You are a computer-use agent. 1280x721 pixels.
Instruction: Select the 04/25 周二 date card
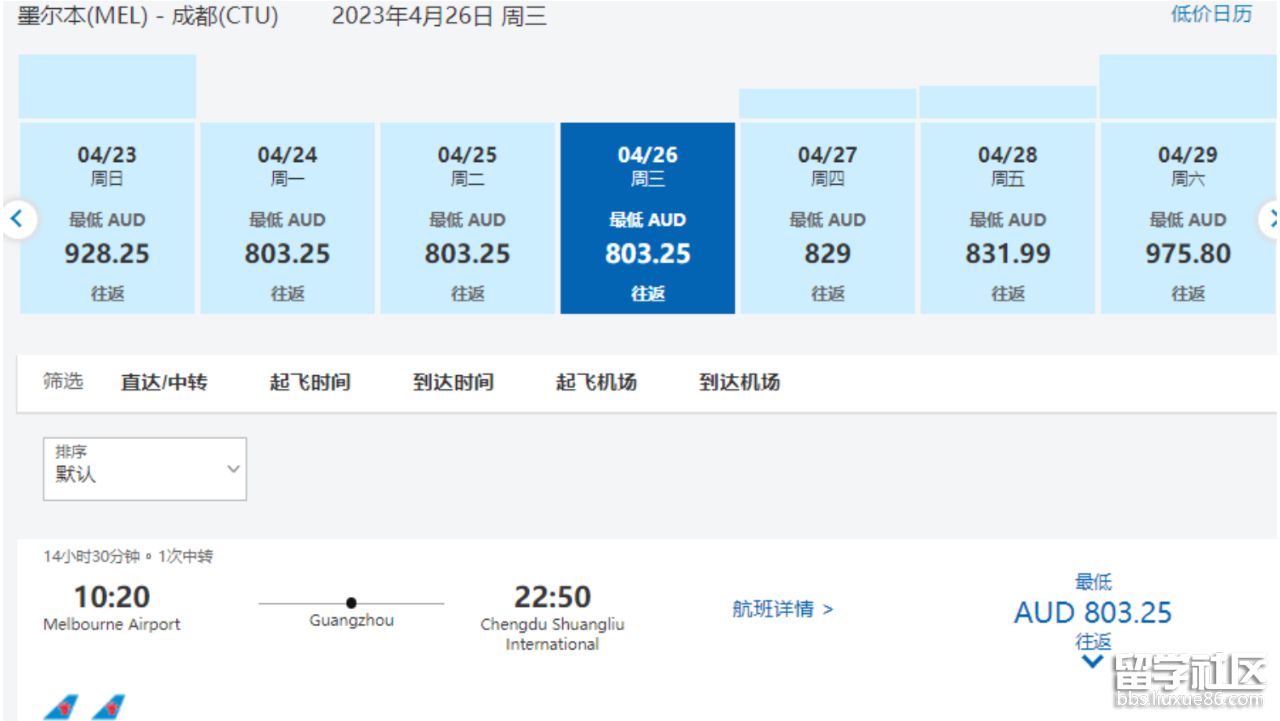point(467,218)
